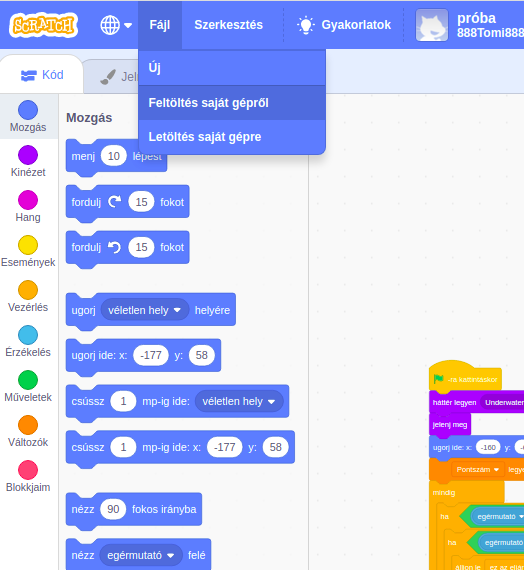The width and height of the screenshot is (524, 570).
Task: Click clockwise rotate arrow in fordulj block
Action: 115,202
